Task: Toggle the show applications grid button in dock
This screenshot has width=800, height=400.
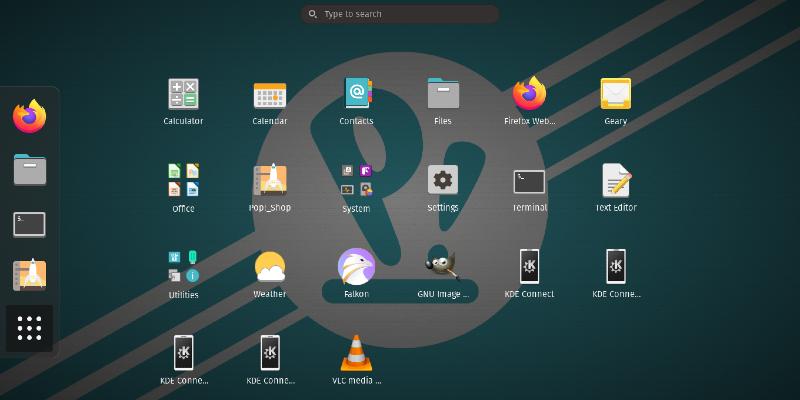Action: 29,327
